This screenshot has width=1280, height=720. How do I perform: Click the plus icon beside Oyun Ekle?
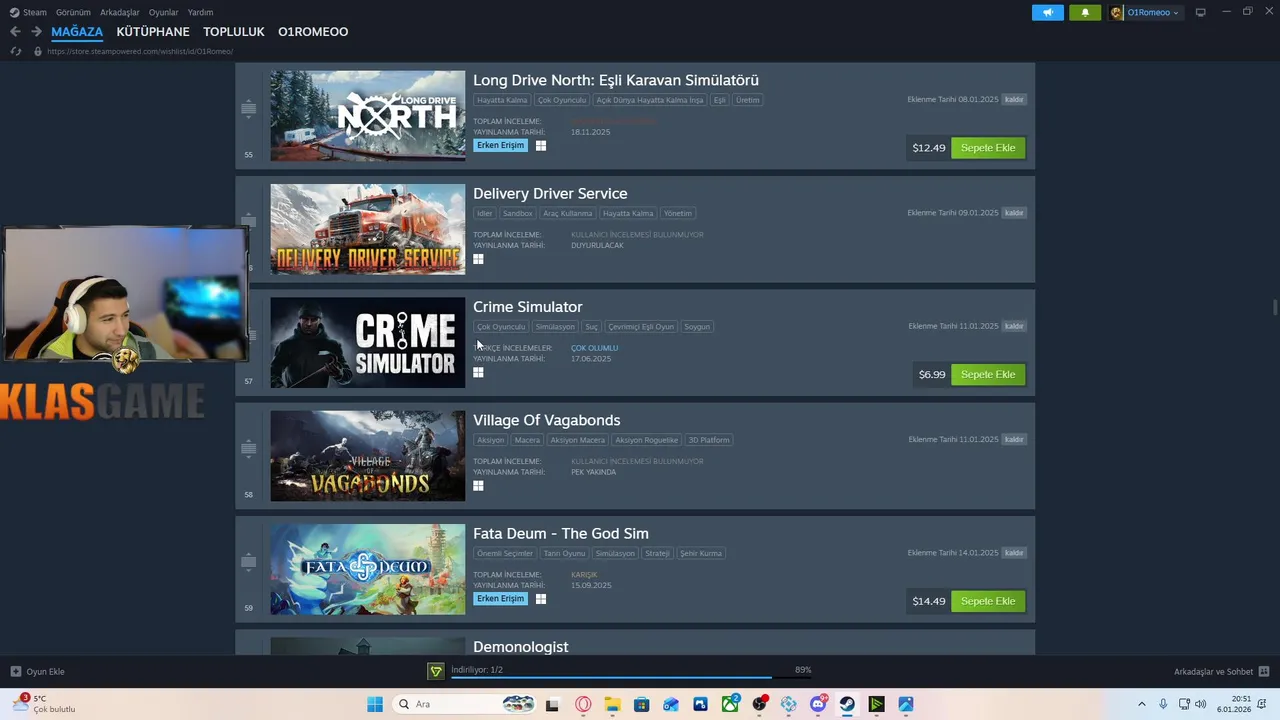[15, 671]
